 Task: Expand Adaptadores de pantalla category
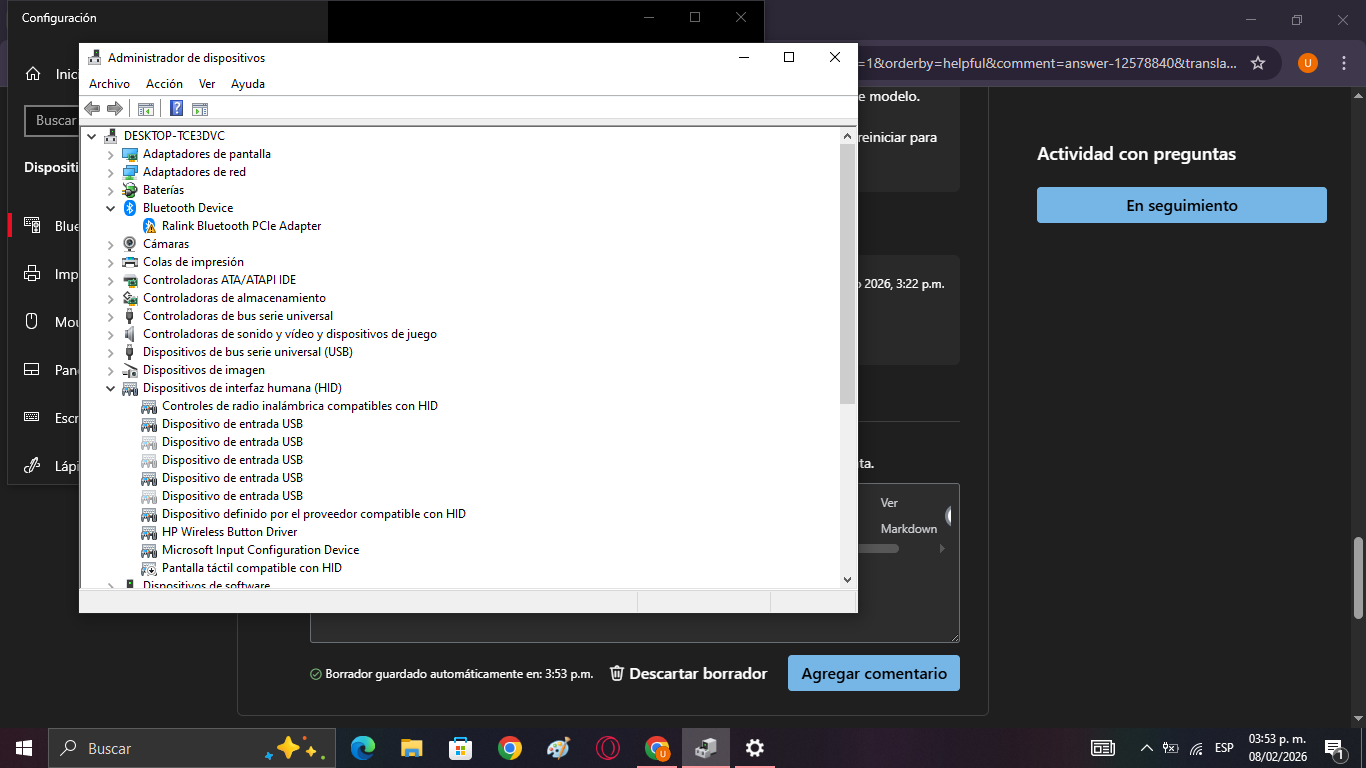click(111, 154)
